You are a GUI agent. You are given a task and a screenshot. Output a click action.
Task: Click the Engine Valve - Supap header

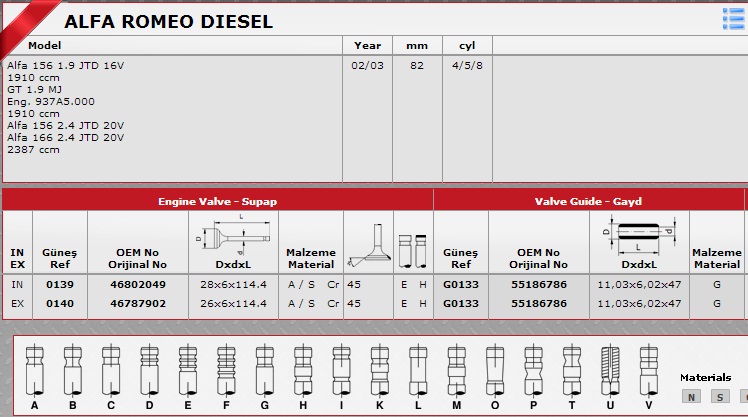[x=218, y=201]
